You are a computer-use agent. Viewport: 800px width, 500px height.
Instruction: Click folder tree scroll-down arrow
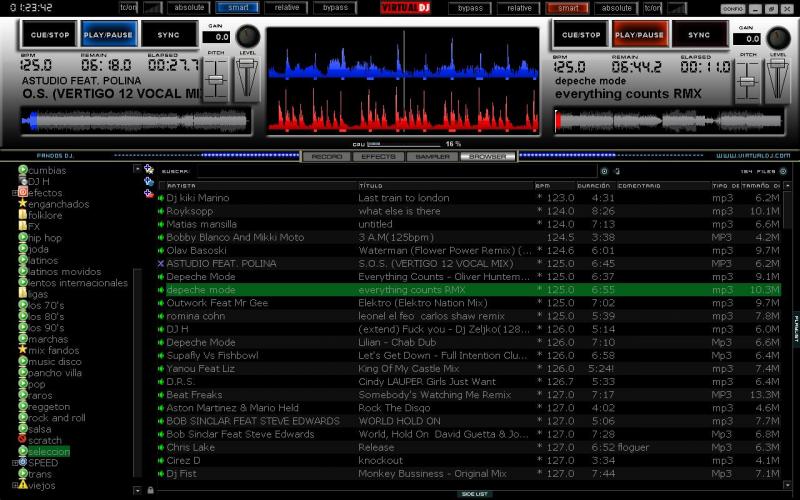click(137, 490)
